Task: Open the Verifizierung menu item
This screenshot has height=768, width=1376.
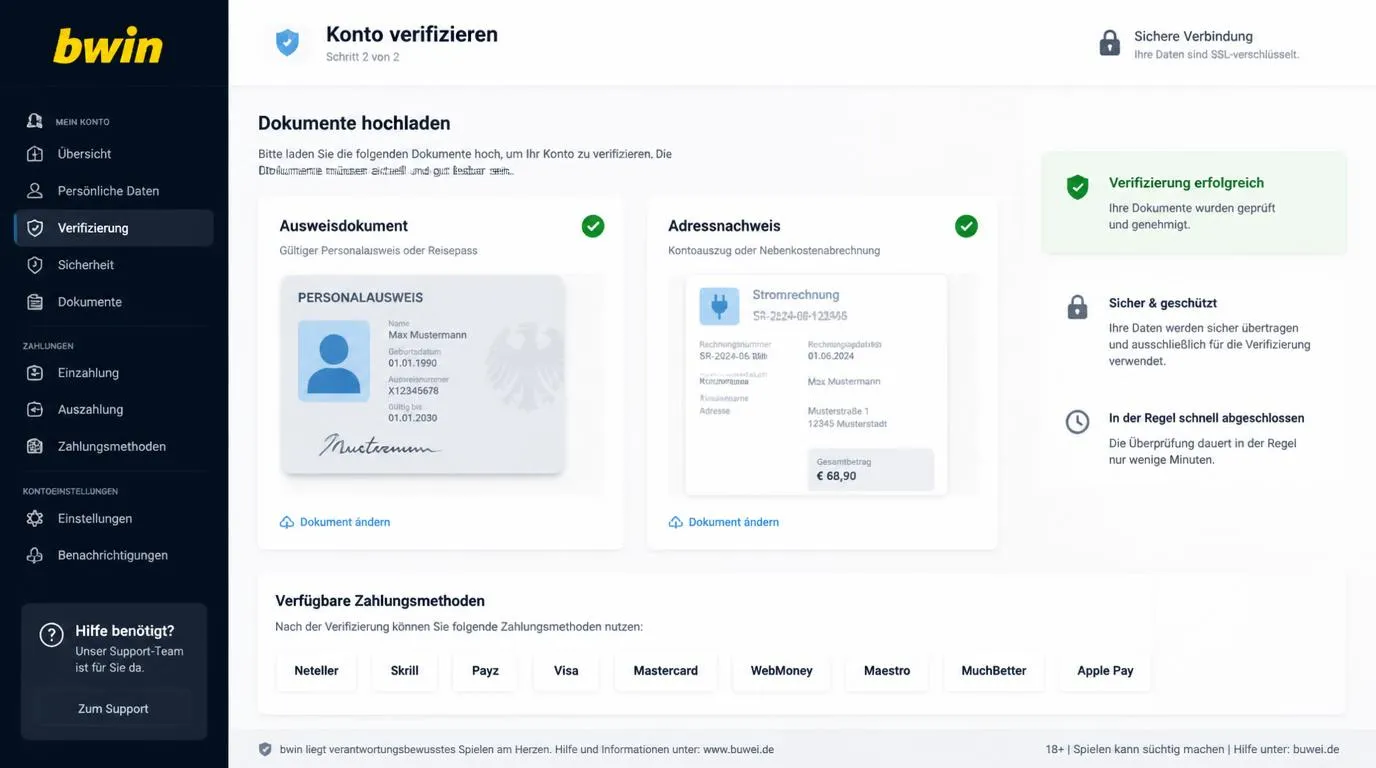Action: click(x=114, y=228)
